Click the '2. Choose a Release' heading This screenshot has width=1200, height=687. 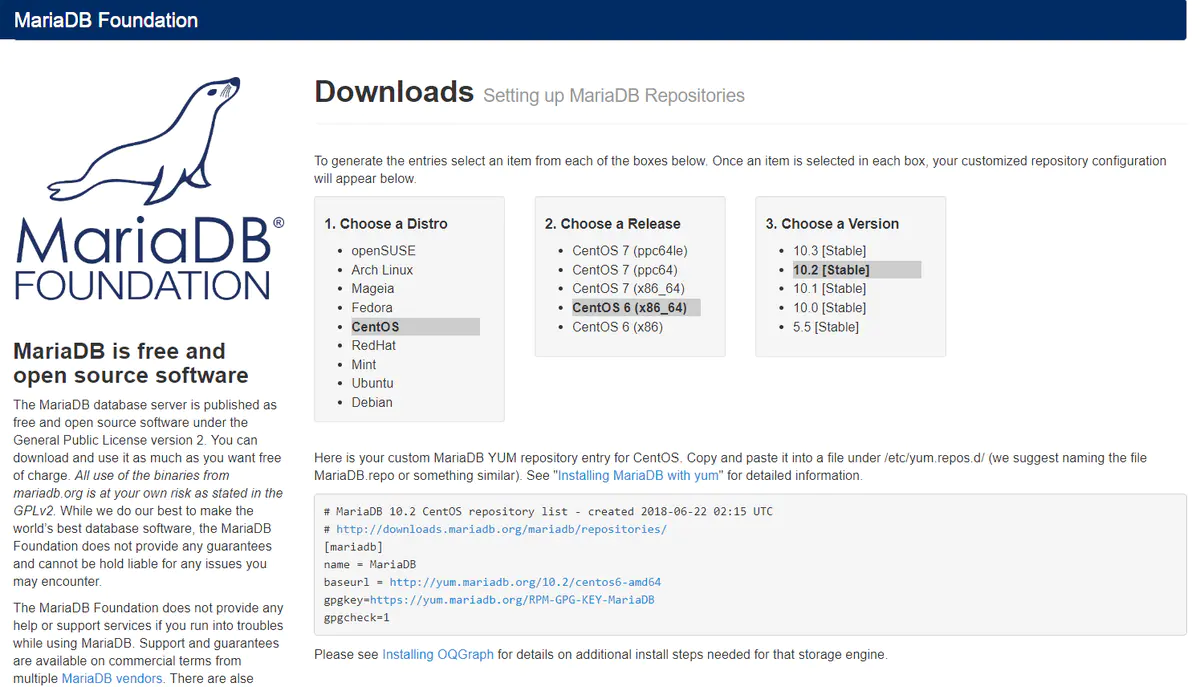(612, 224)
